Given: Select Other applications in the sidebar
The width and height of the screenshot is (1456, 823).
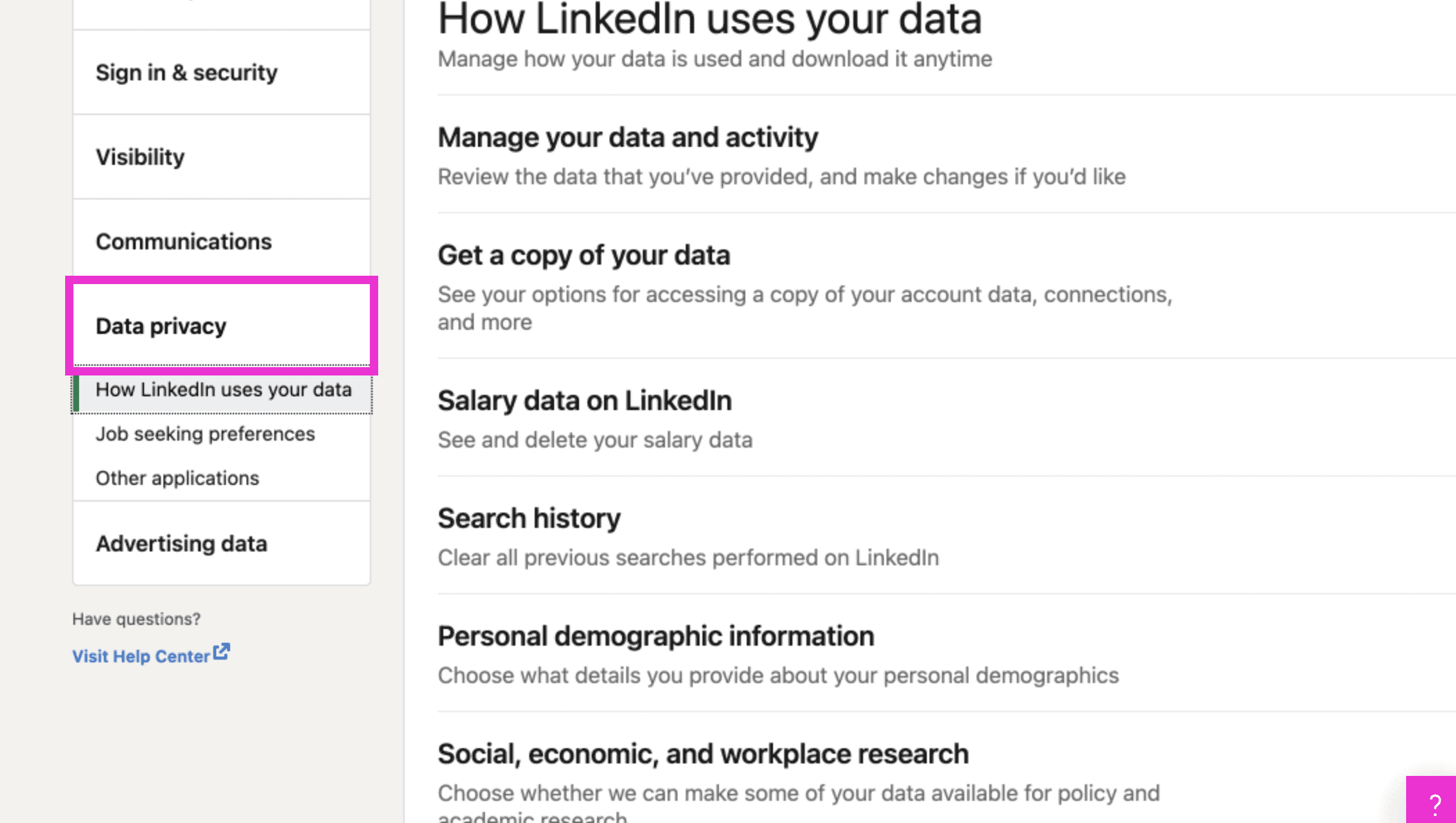Looking at the screenshot, I should click(x=177, y=477).
